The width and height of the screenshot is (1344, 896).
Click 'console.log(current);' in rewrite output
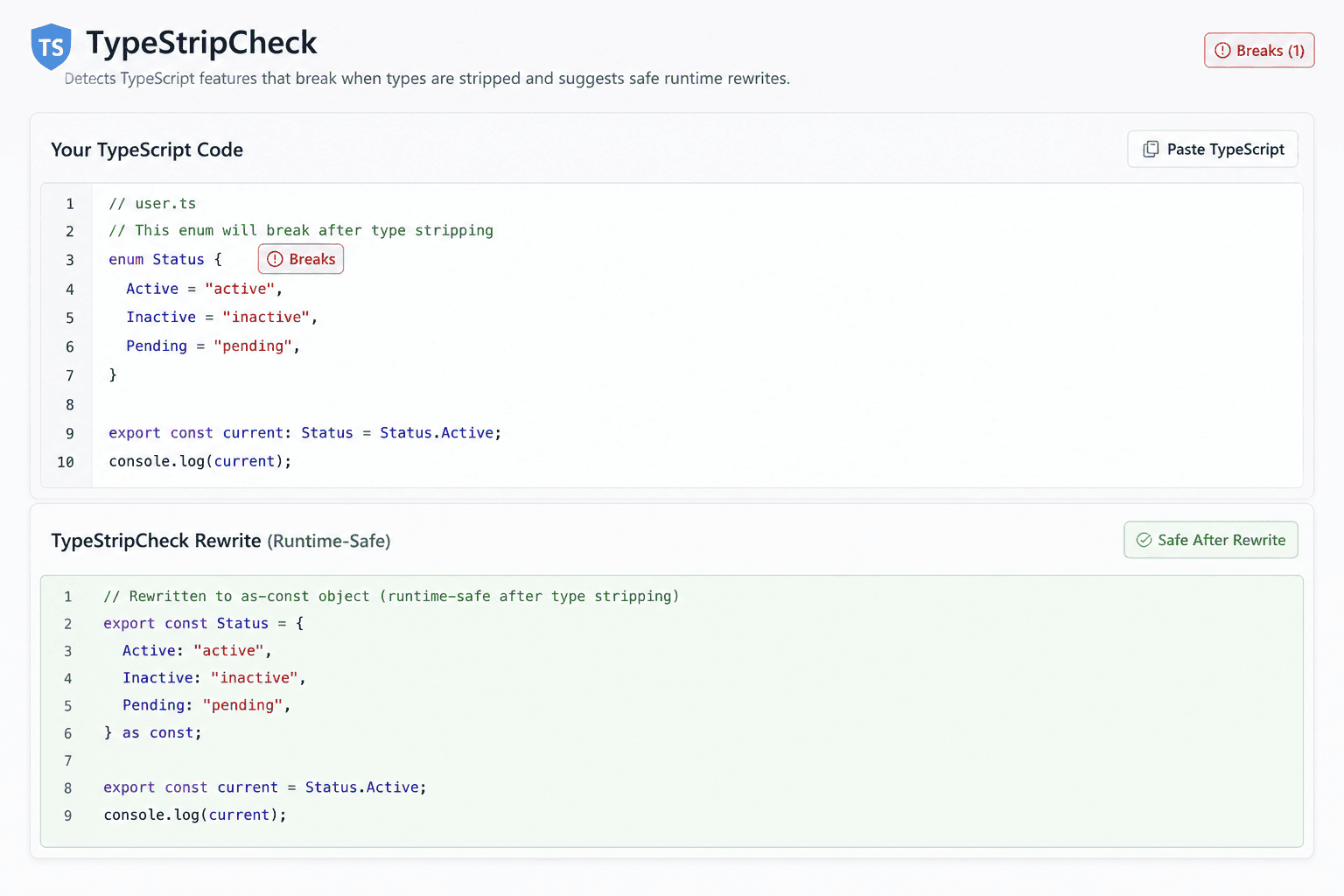(x=195, y=815)
